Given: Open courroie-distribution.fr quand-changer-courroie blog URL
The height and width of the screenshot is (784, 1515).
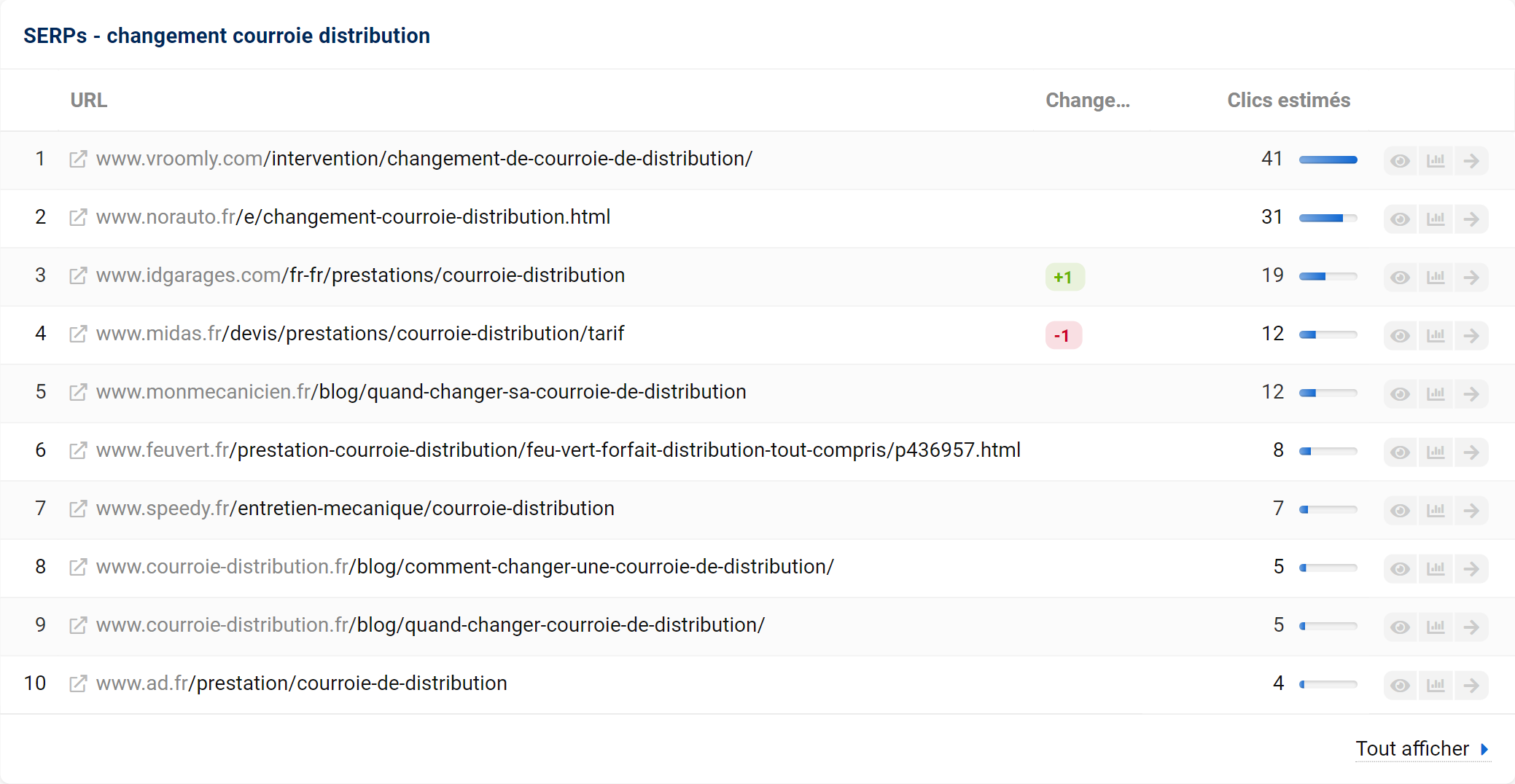Looking at the screenshot, I should pos(431,625).
